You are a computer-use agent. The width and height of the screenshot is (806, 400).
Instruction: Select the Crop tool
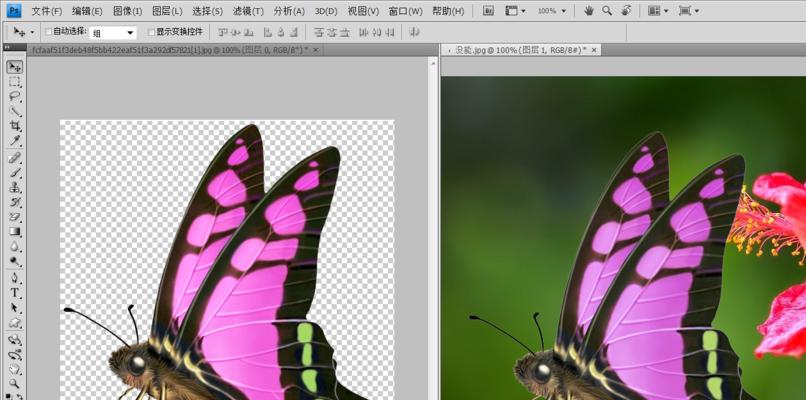point(15,126)
